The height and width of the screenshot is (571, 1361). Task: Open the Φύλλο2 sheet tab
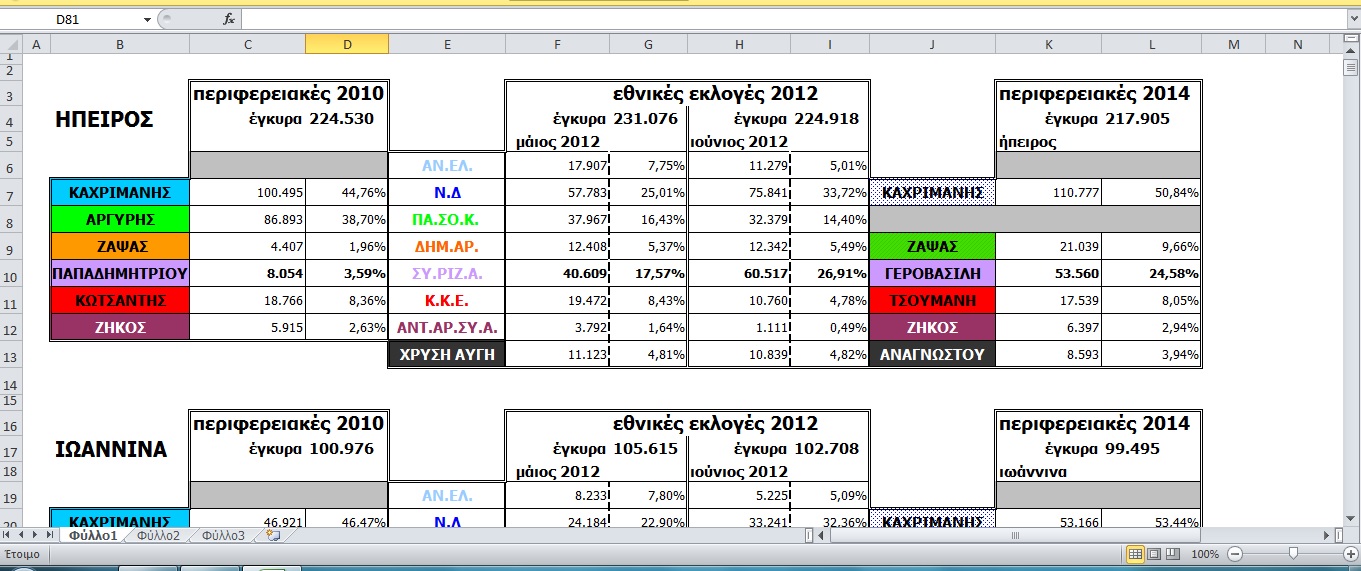tap(158, 536)
